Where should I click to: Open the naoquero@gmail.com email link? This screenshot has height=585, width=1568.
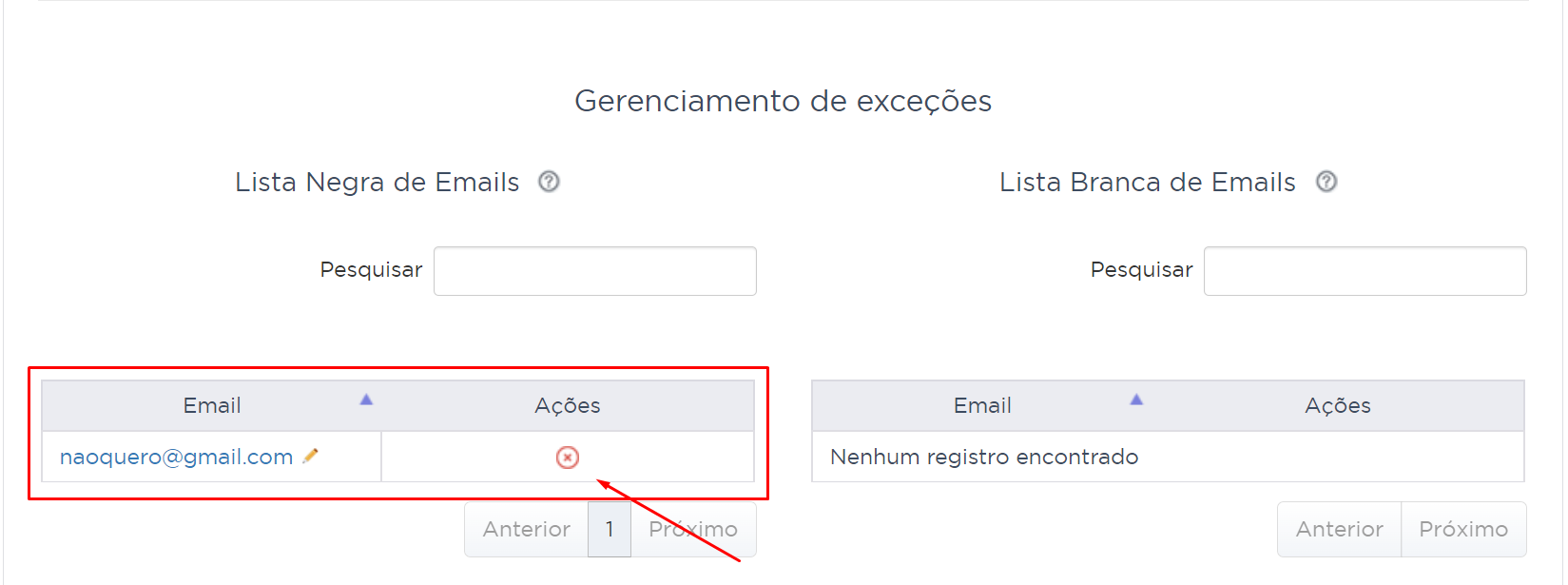[177, 458]
